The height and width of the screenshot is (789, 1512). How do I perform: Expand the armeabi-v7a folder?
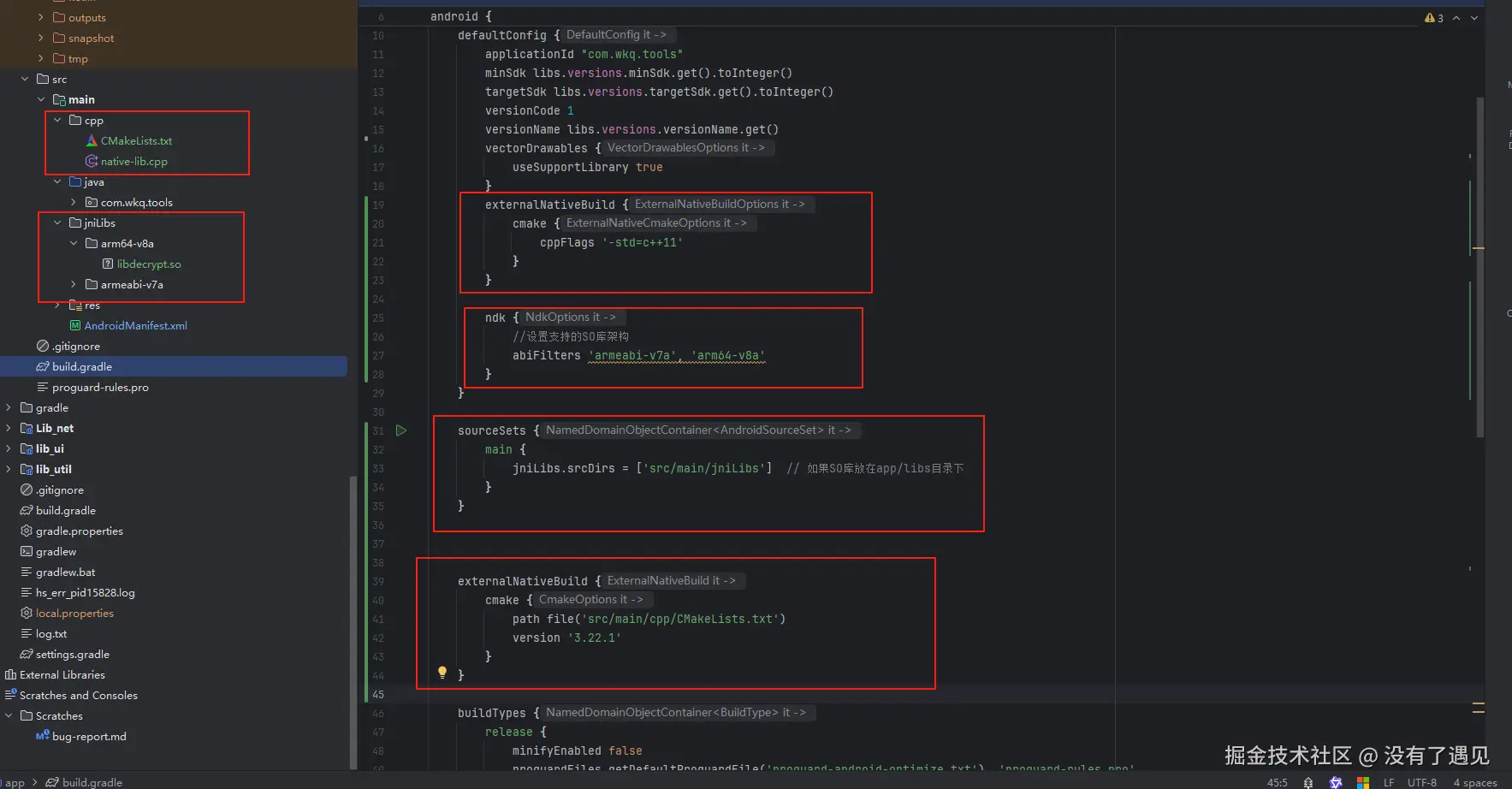click(74, 285)
